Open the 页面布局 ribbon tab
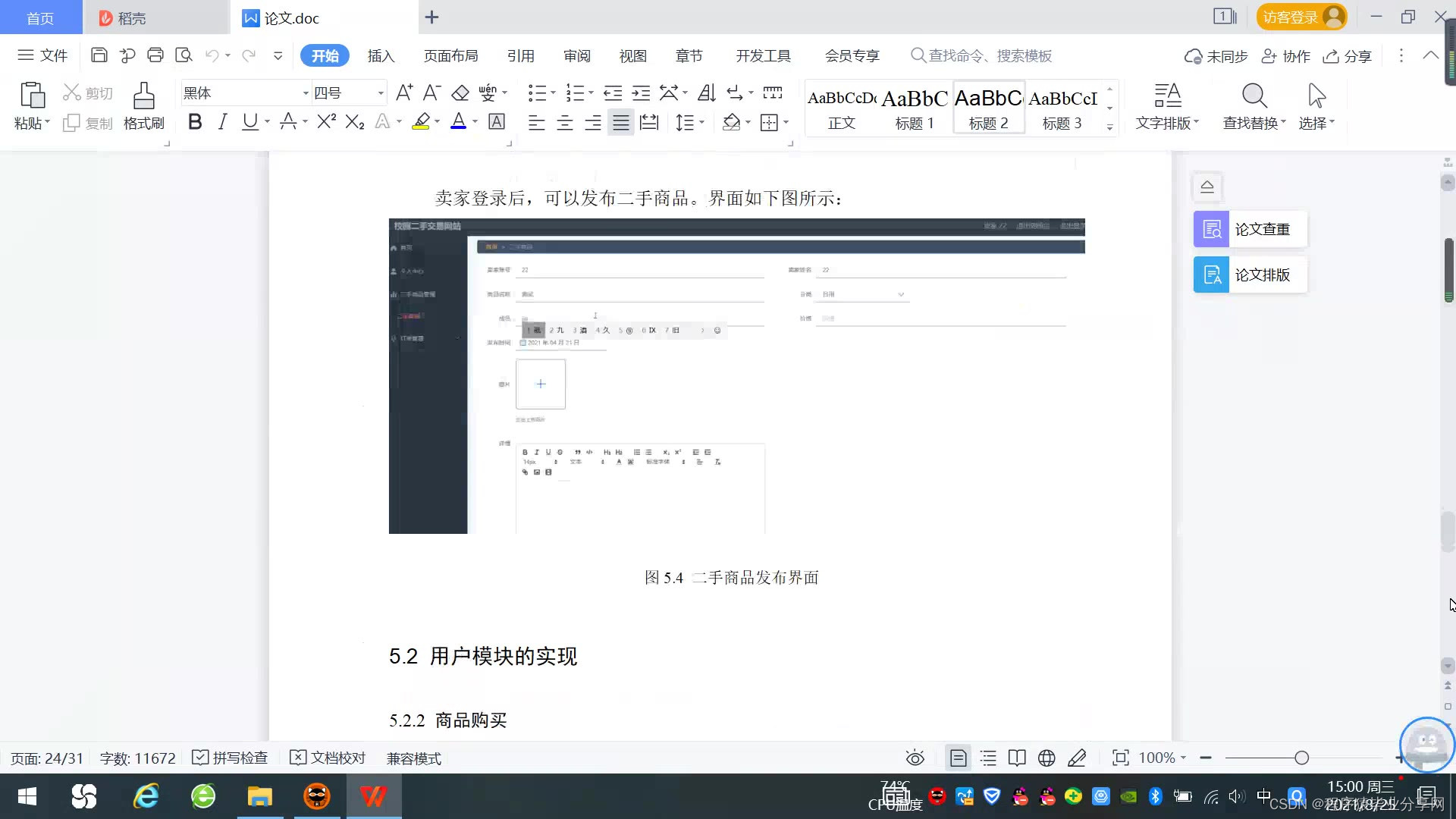The width and height of the screenshot is (1456, 819). click(x=450, y=56)
